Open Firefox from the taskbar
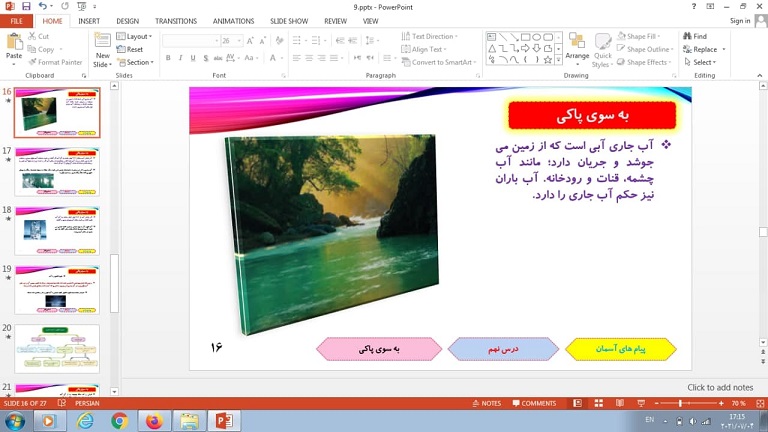Viewport: 768px width, 432px height. point(153,421)
